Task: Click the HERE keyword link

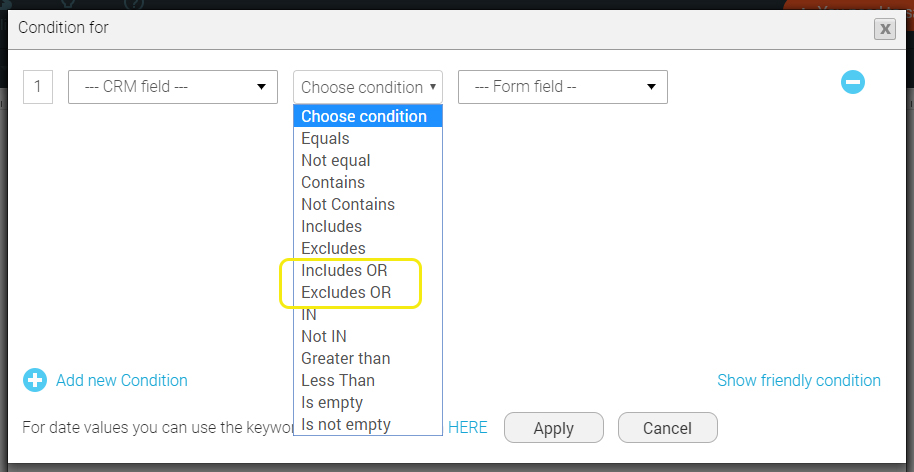Action: click(x=467, y=427)
